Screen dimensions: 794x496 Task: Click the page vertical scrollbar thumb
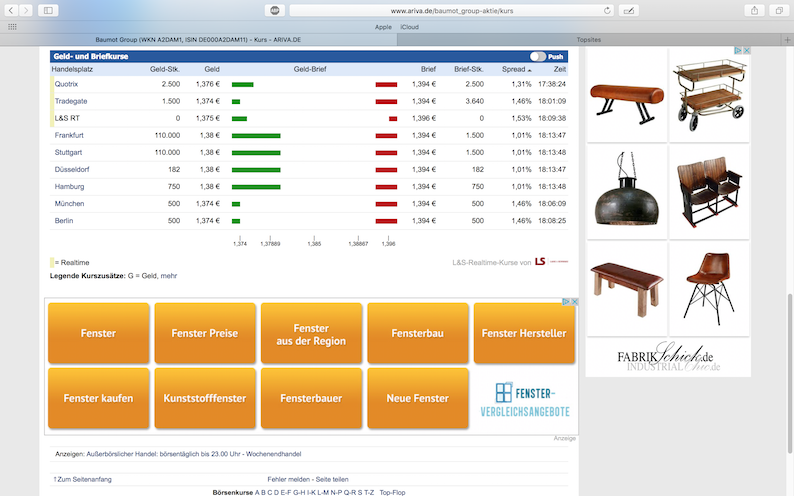(789, 374)
